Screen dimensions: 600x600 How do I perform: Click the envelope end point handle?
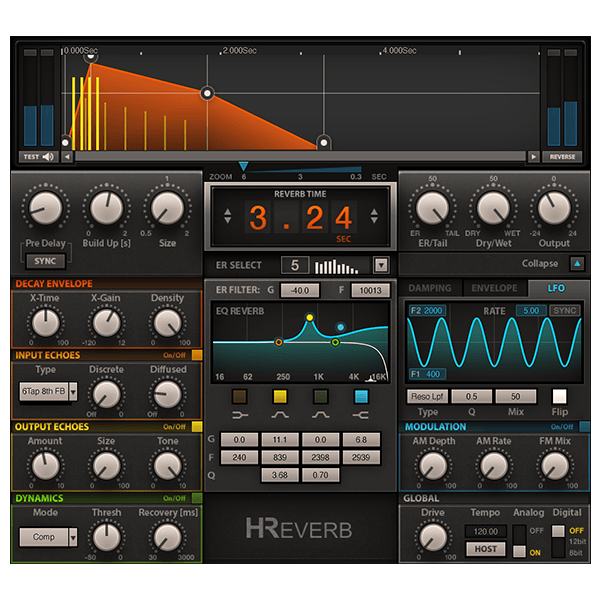(324, 143)
